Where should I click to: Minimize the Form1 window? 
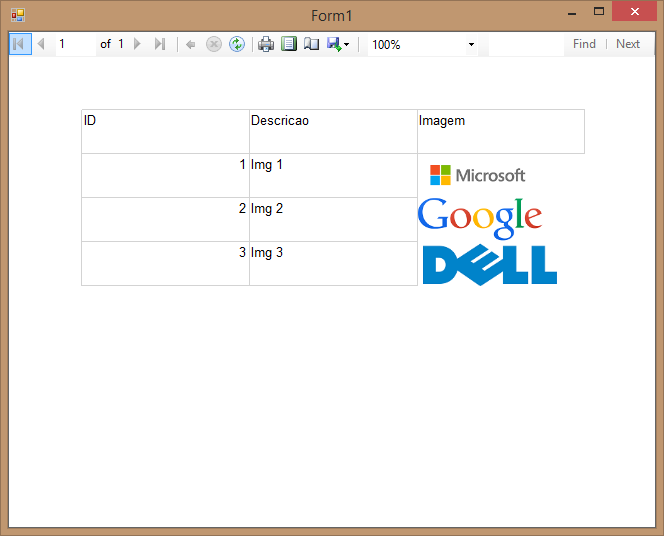tap(572, 13)
